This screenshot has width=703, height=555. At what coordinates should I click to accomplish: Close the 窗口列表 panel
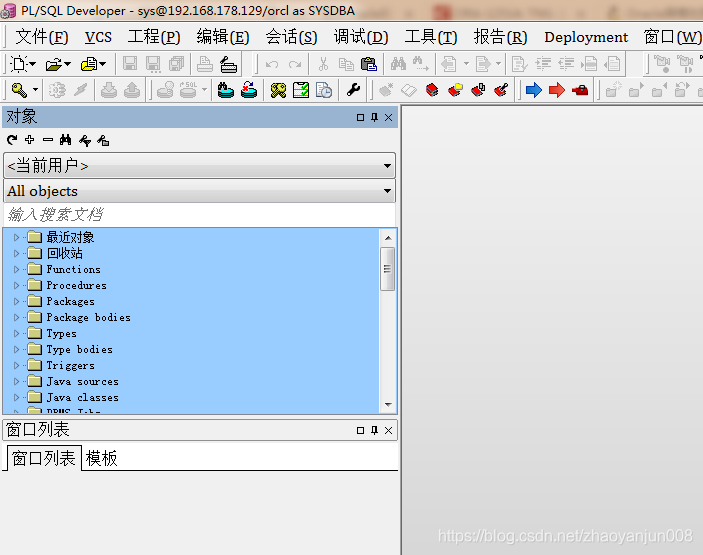389,430
